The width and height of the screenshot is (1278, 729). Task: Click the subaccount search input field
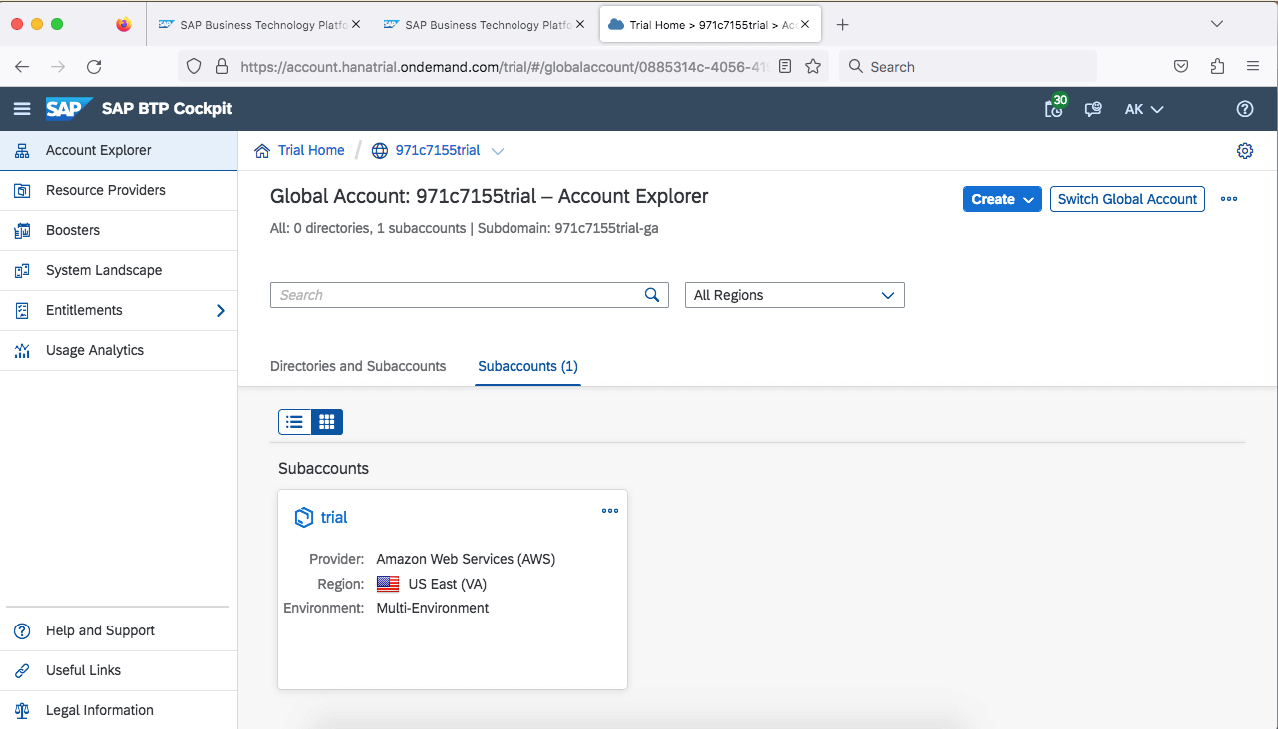[x=460, y=295]
